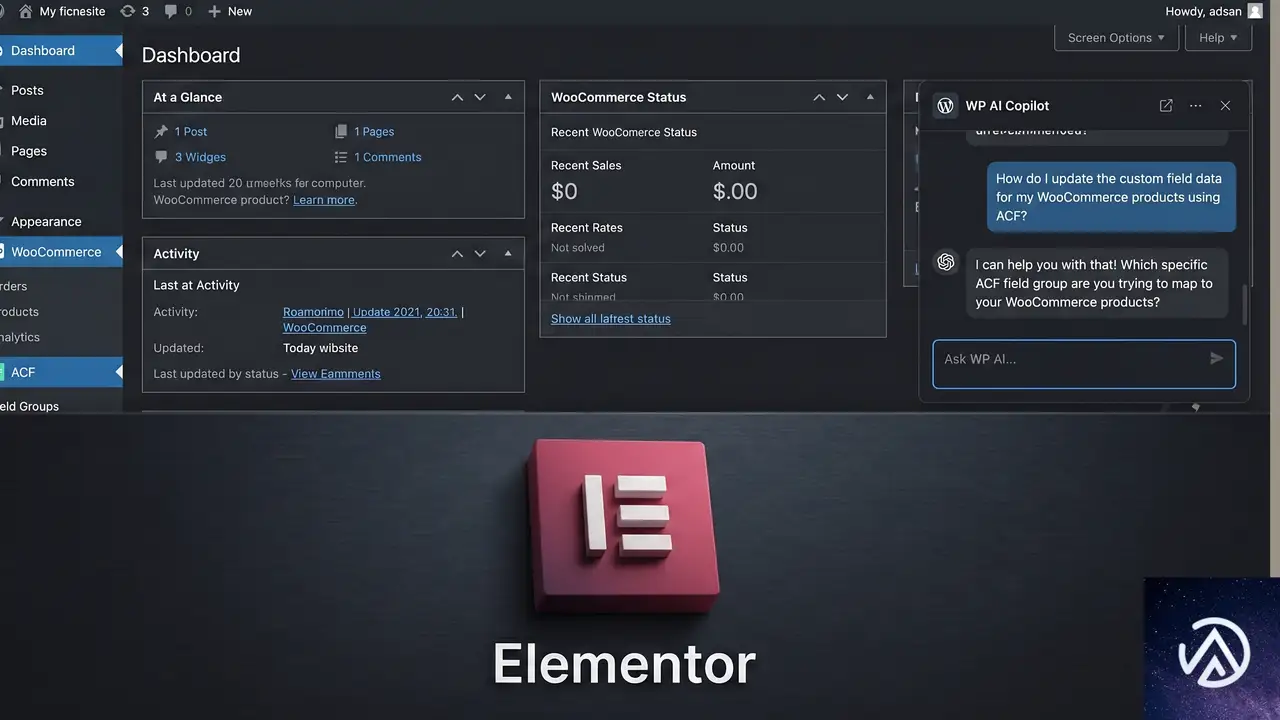The width and height of the screenshot is (1280, 720).
Task: Open the three-dot menu in WP AI Copilot
Action: (x=1196, y=105)
